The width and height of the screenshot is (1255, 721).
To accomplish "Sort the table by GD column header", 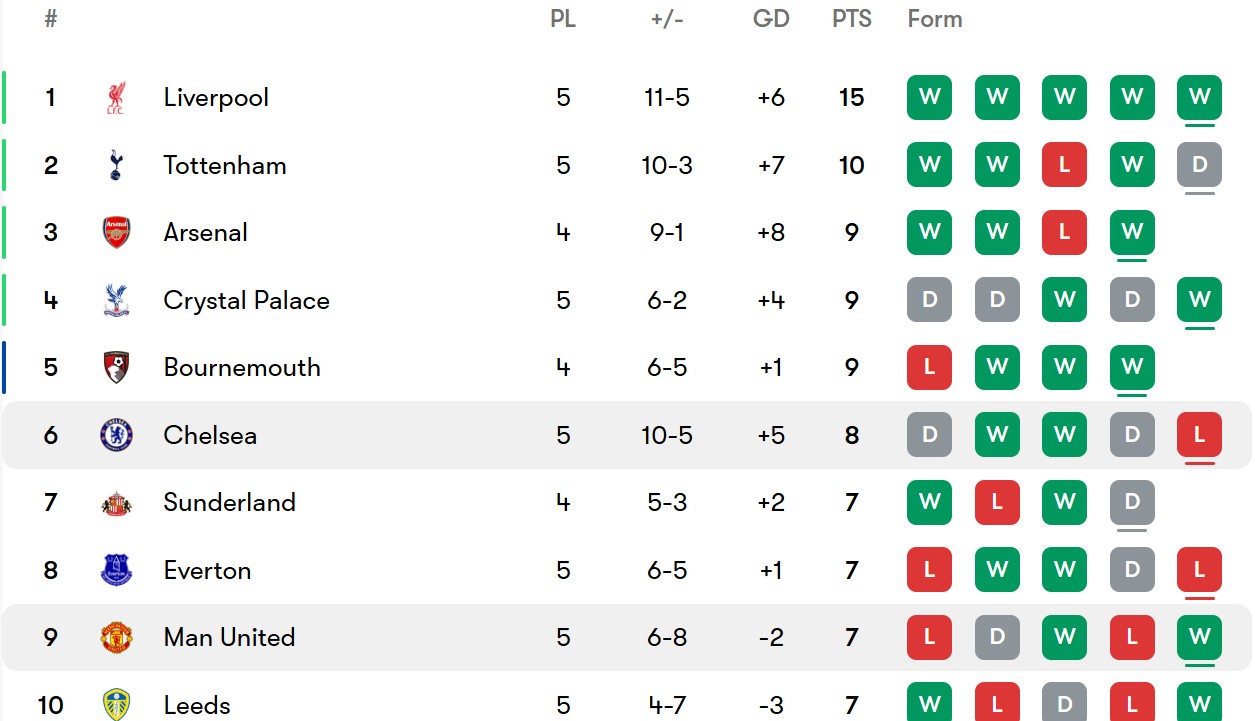I will tap(771, 19).
